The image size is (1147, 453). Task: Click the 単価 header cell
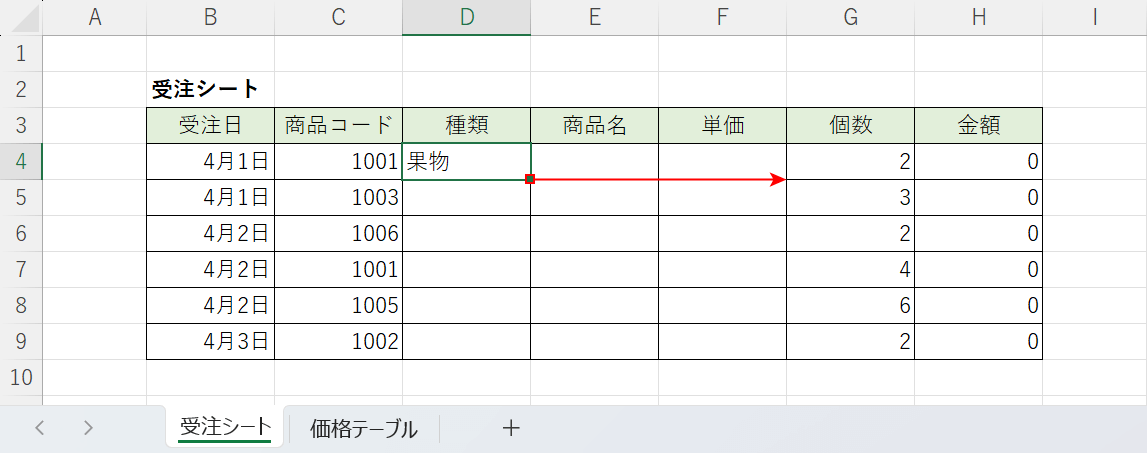(x=722, y=126)
